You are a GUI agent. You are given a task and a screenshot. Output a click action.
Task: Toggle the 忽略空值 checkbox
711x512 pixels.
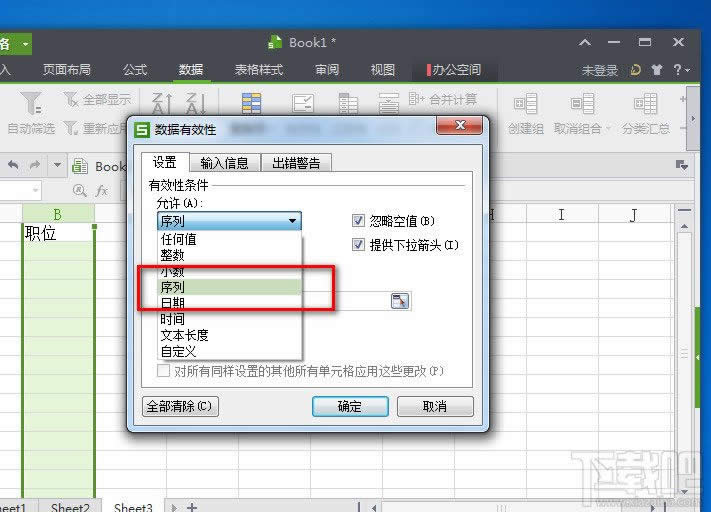[x=358, y=221]
